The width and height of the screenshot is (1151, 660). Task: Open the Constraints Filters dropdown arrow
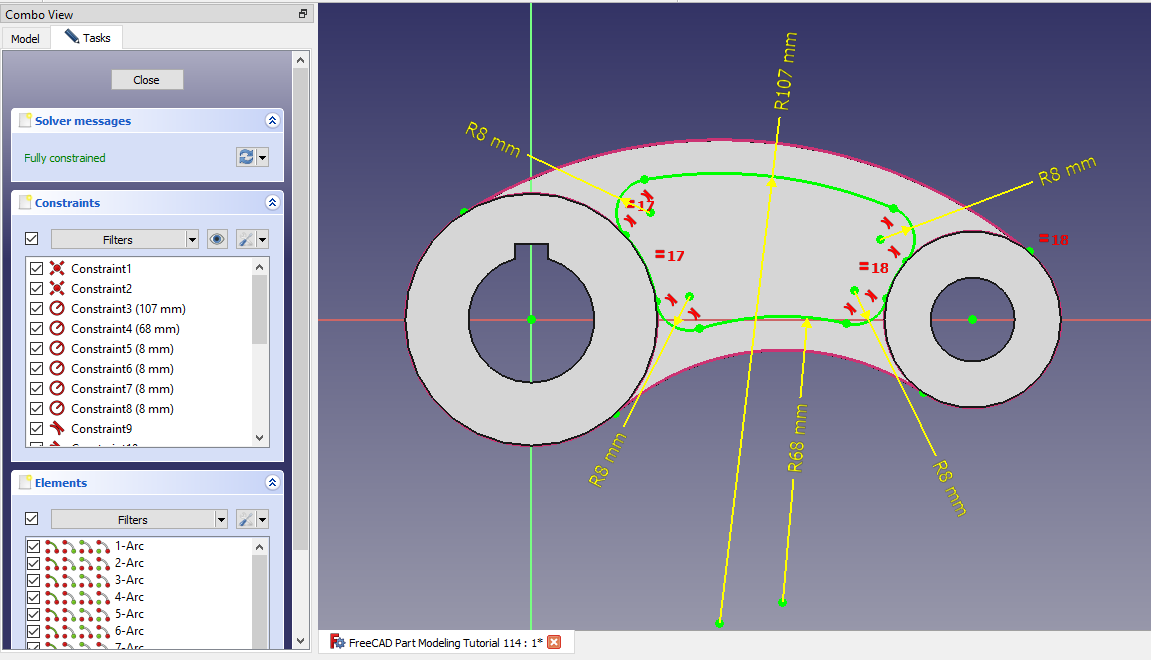[192, 239]
